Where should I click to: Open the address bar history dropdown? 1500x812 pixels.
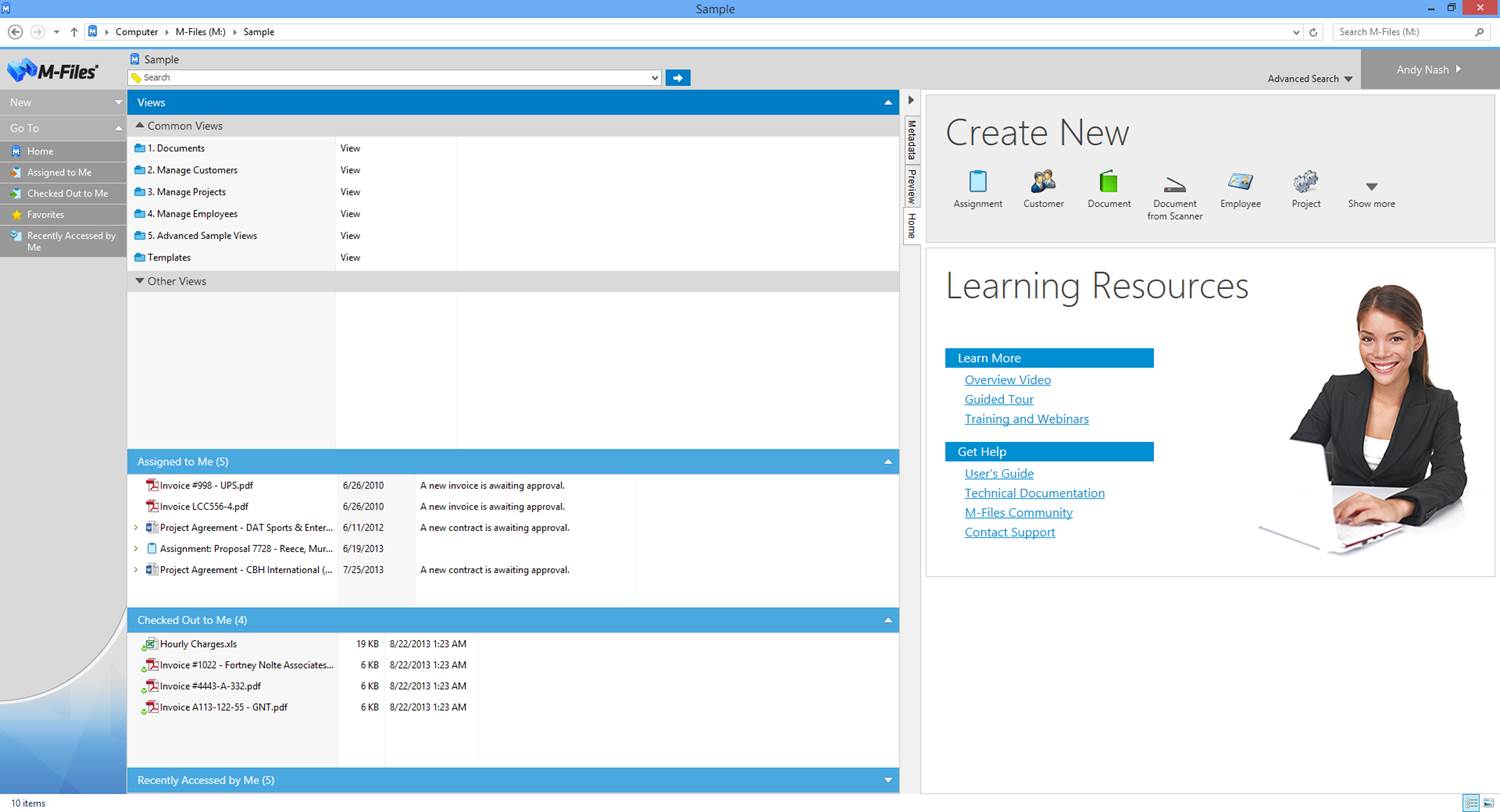click(1296, 32)
